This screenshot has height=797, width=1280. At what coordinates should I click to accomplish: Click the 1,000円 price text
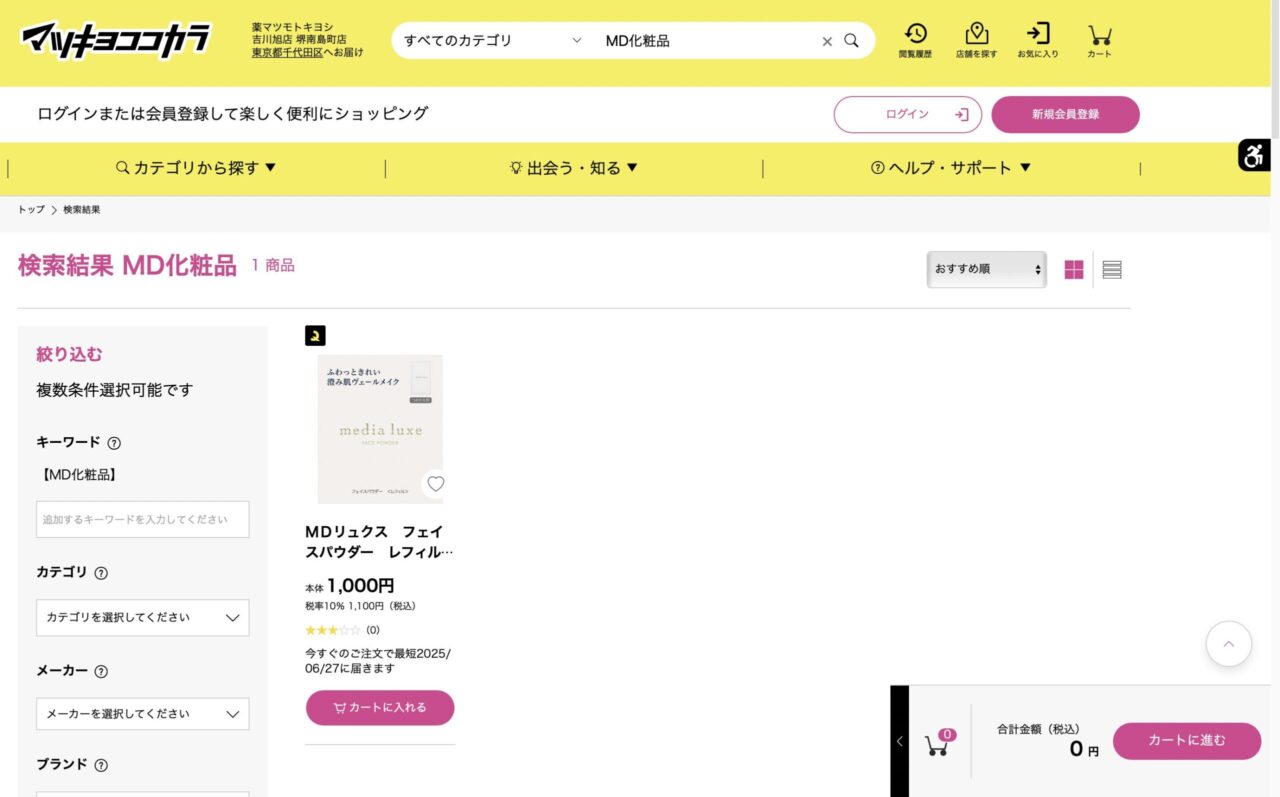tap(361, 586)
